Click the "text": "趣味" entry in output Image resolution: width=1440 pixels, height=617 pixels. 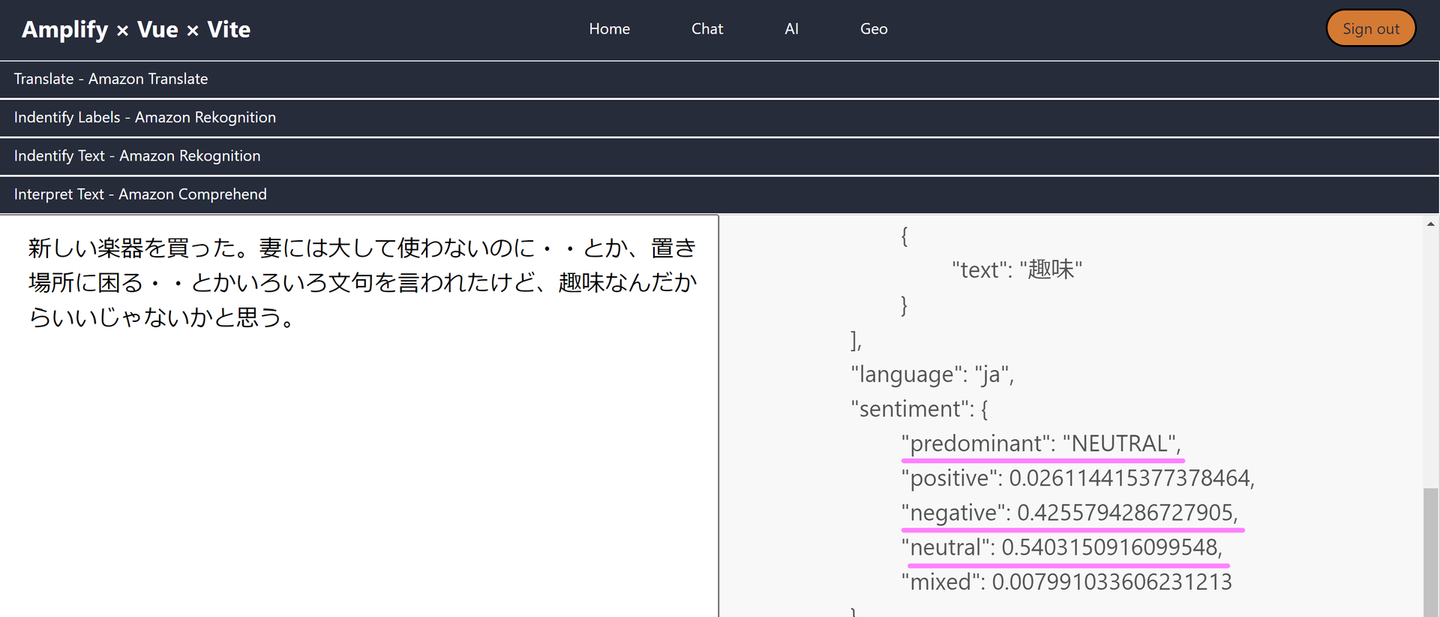click(x=1017, y=269)
